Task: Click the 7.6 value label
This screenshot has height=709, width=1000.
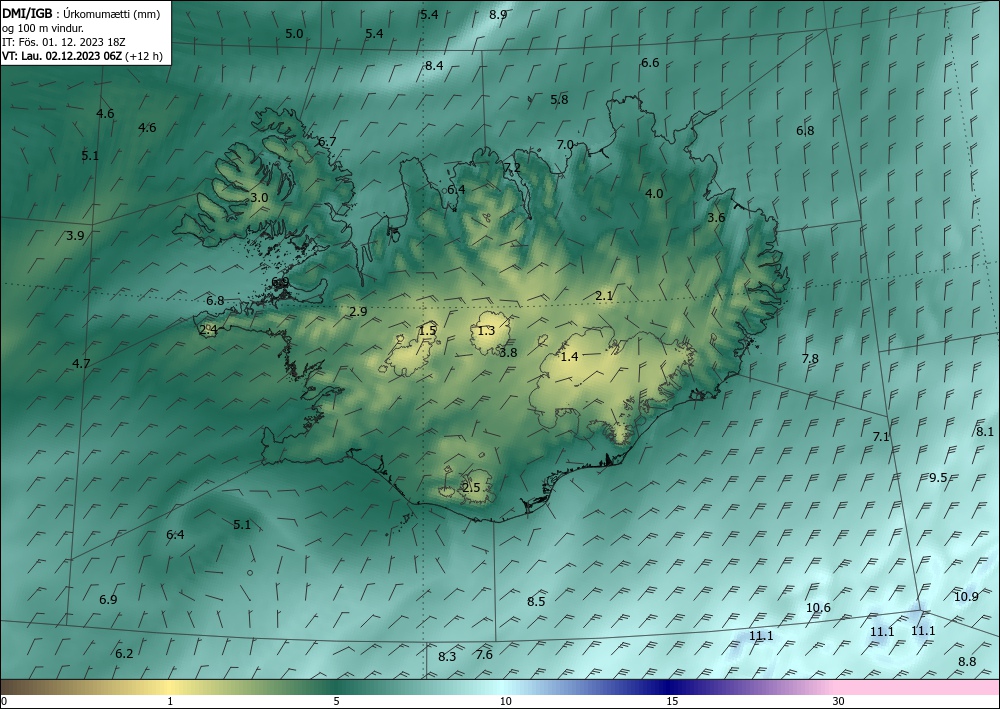Action: click(x=484, y=655)
